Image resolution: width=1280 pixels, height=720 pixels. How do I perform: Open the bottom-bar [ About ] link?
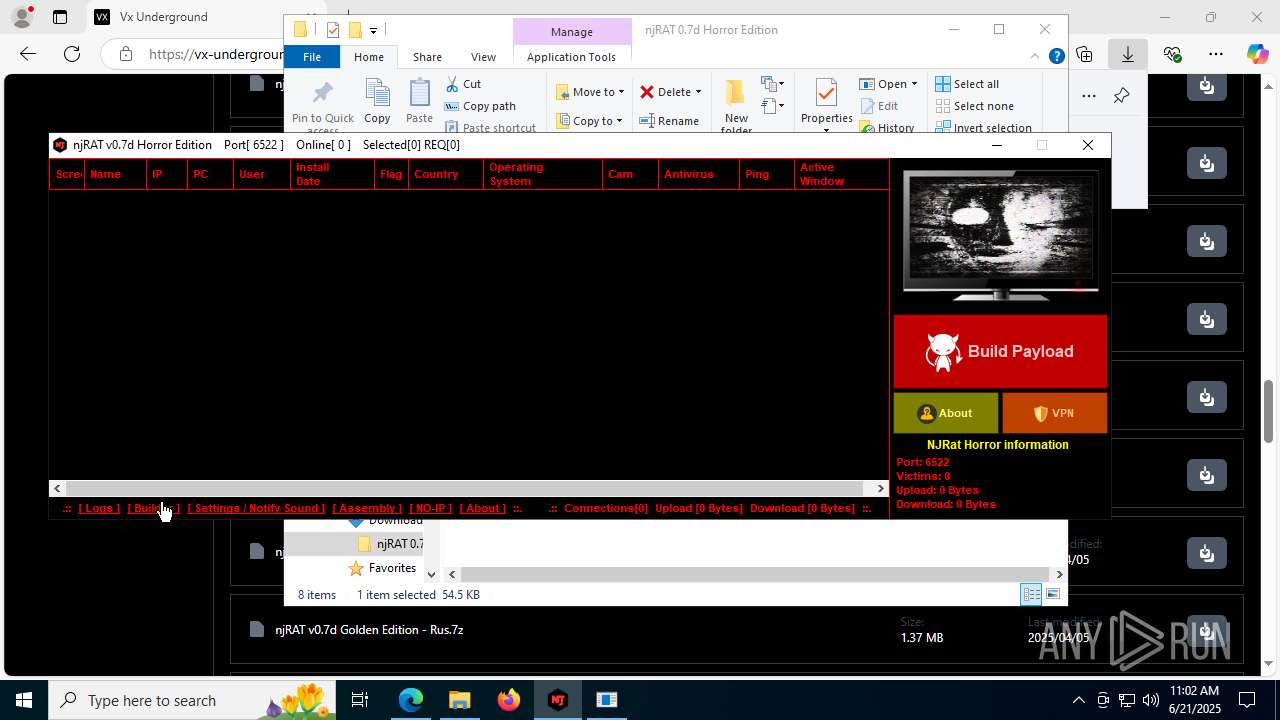coord(483,508)
